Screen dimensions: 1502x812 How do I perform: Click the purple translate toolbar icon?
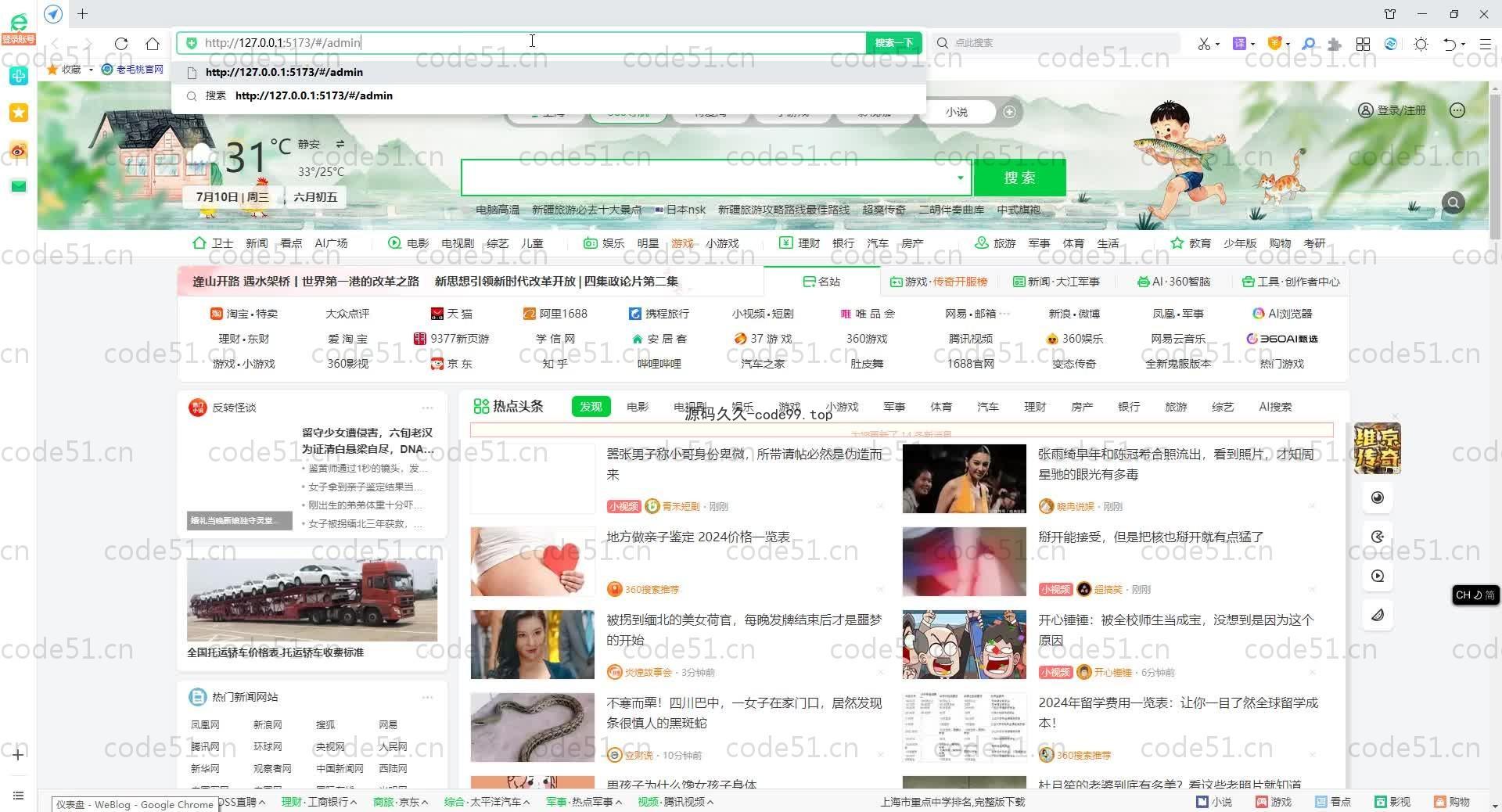pos(1239,44)
